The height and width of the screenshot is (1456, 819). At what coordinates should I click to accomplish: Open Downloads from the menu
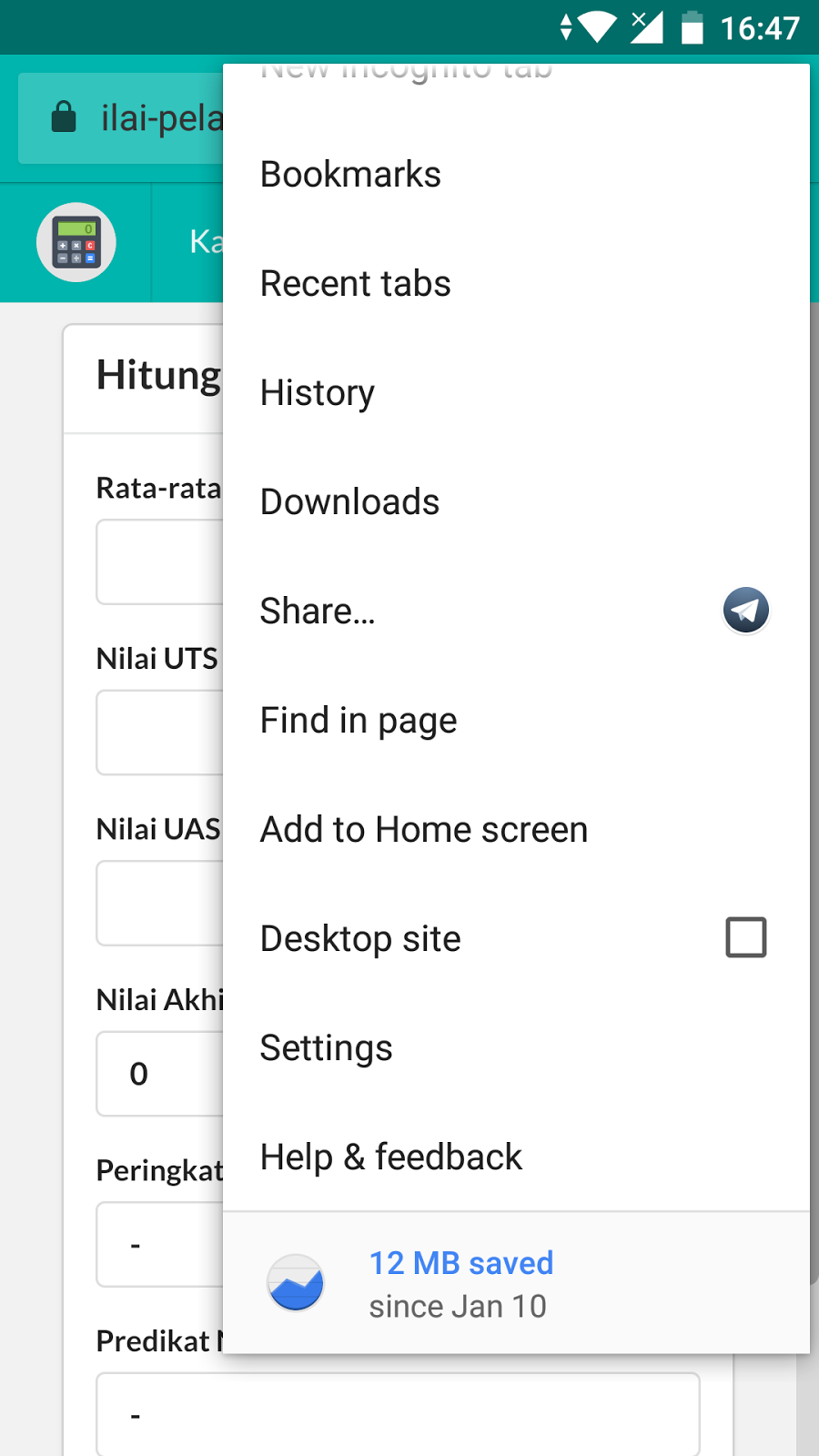pos(349,502)
